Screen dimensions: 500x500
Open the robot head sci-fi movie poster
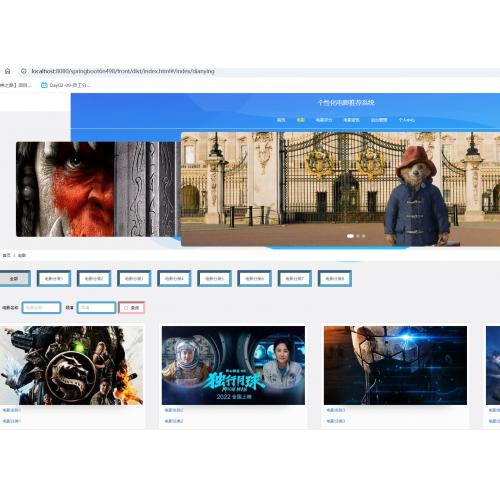pos(395,365)
